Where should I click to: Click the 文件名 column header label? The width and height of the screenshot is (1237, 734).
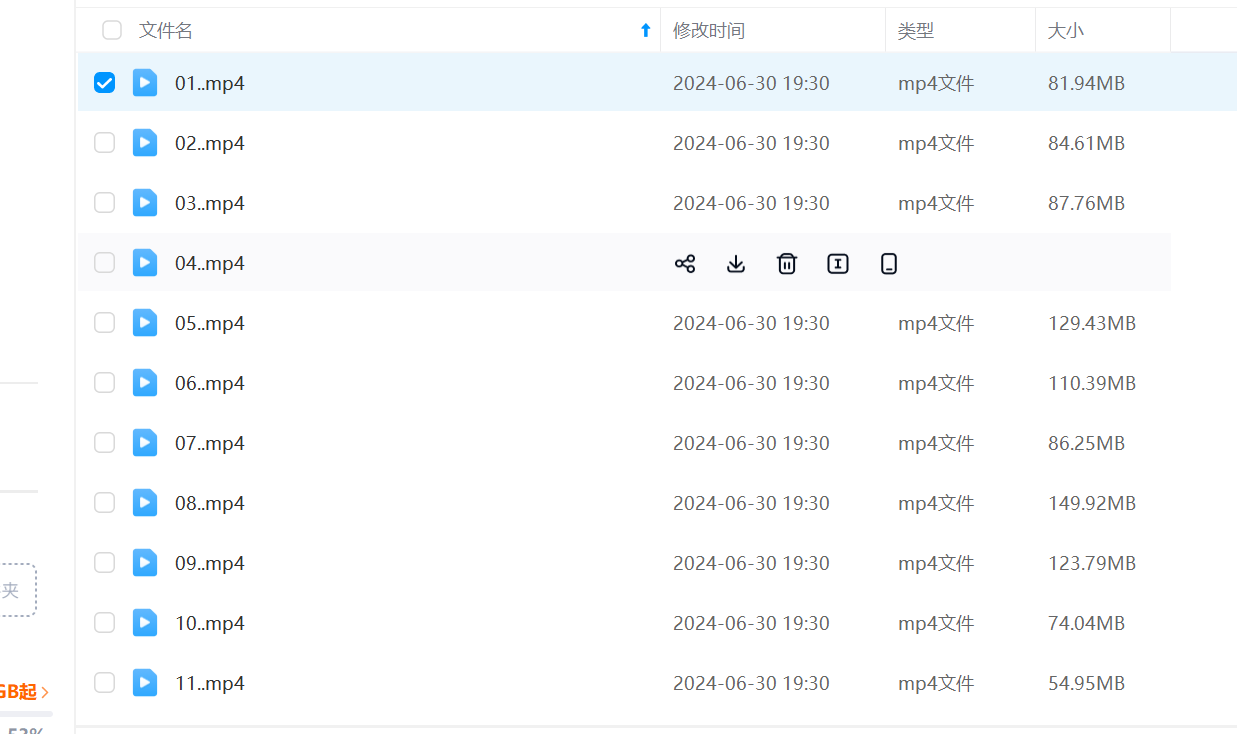(166, 31)
